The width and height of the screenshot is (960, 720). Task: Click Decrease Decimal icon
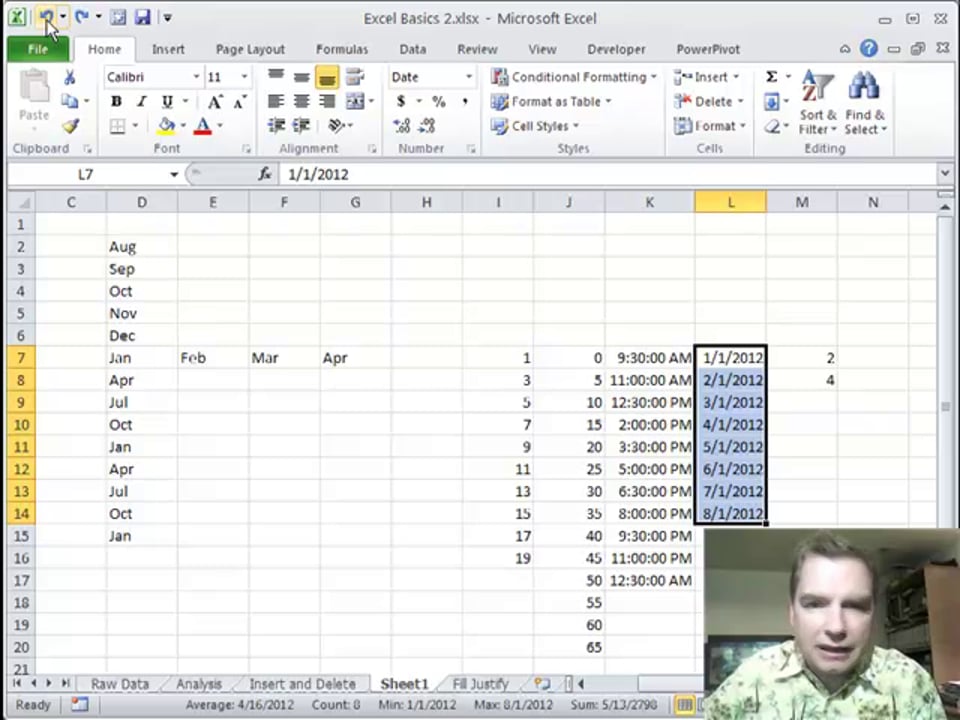click(427, 126)
